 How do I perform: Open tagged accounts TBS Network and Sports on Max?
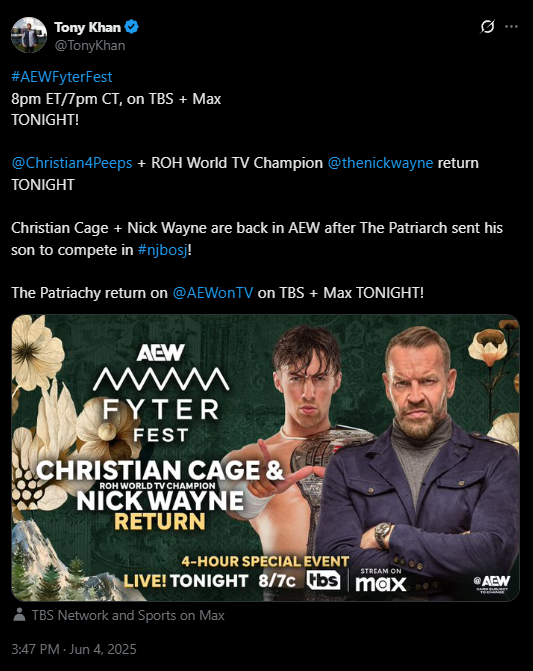[128, 615]
